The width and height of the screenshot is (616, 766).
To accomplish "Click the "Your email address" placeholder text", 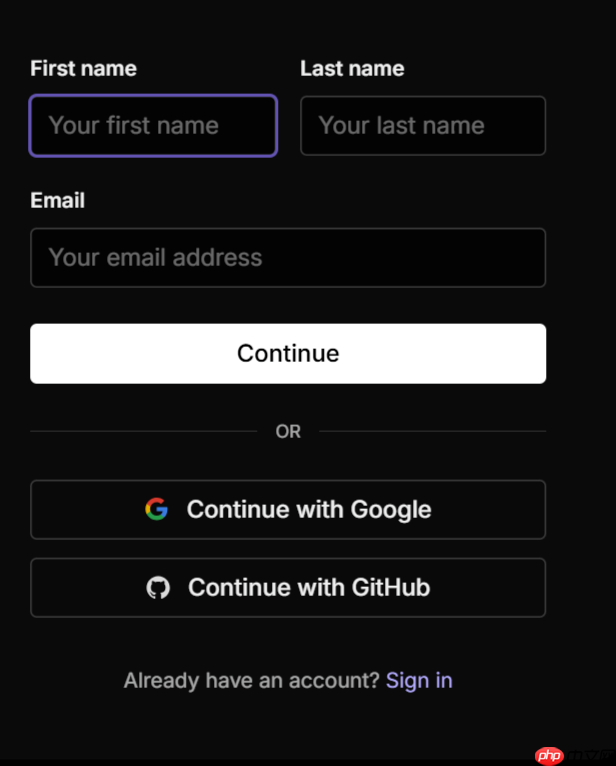I will [x=155, y=258].
